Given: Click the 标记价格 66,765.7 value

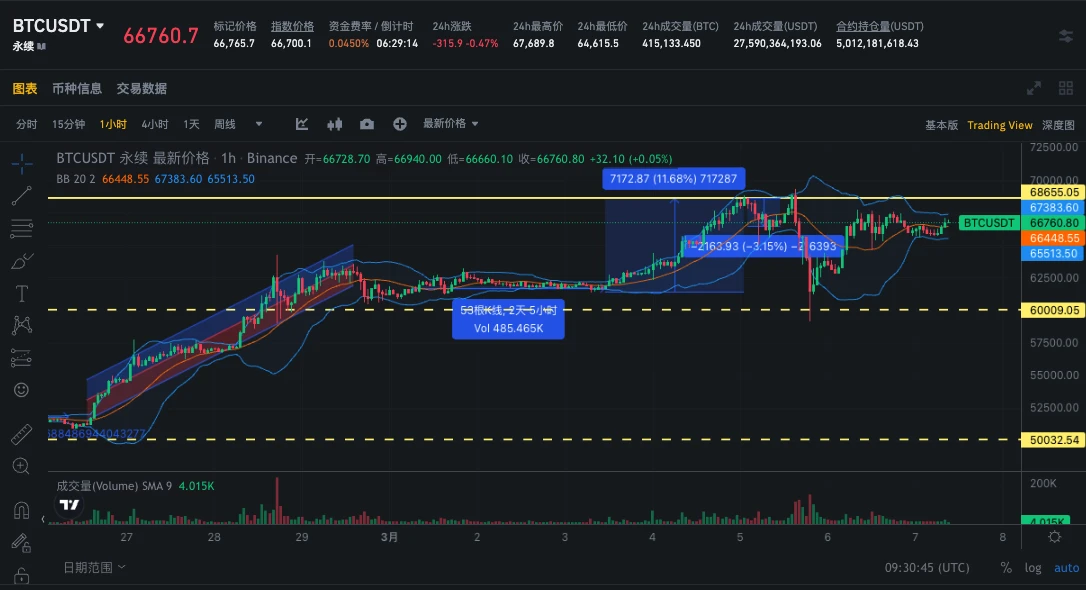Looking at the screenshot, I should tap(234, 43).
